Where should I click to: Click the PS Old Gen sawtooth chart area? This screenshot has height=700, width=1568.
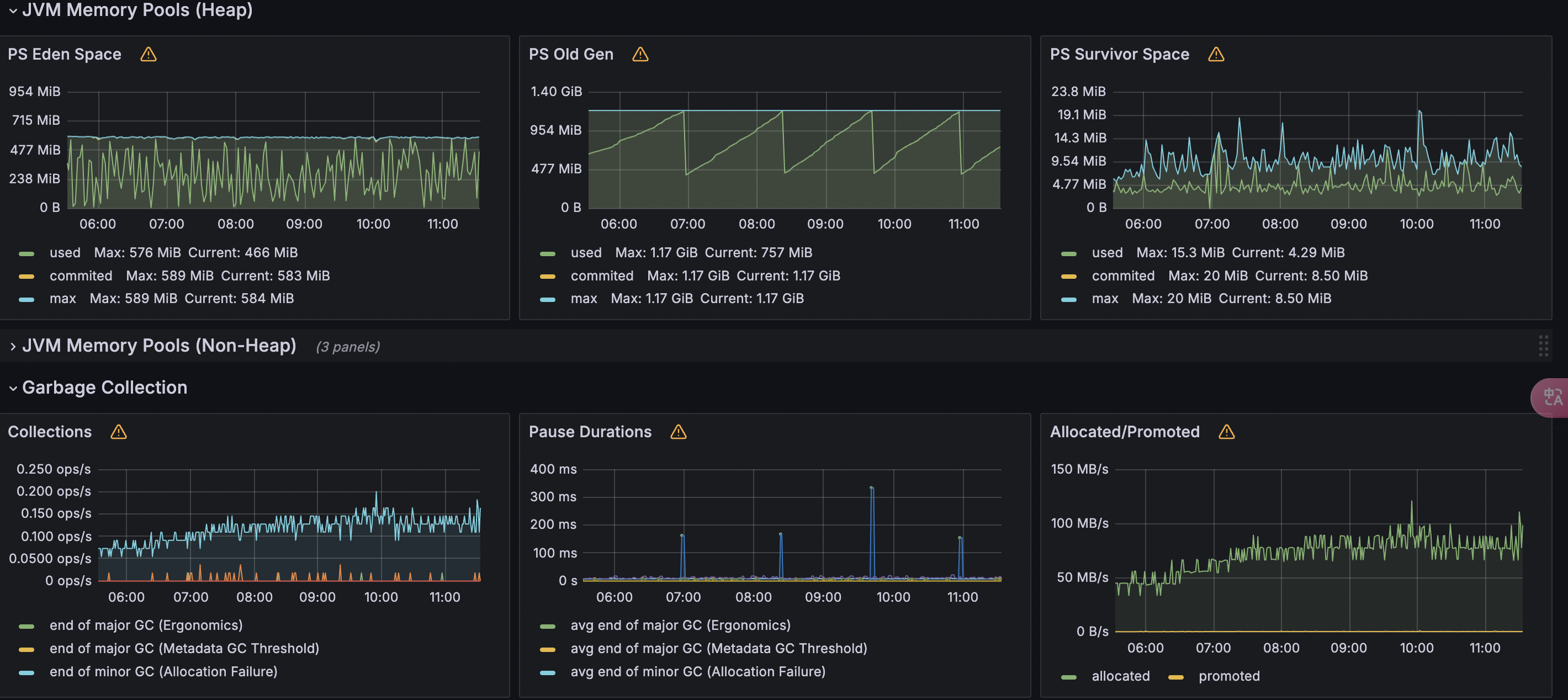pyautogui.click(x=794, y=150)
